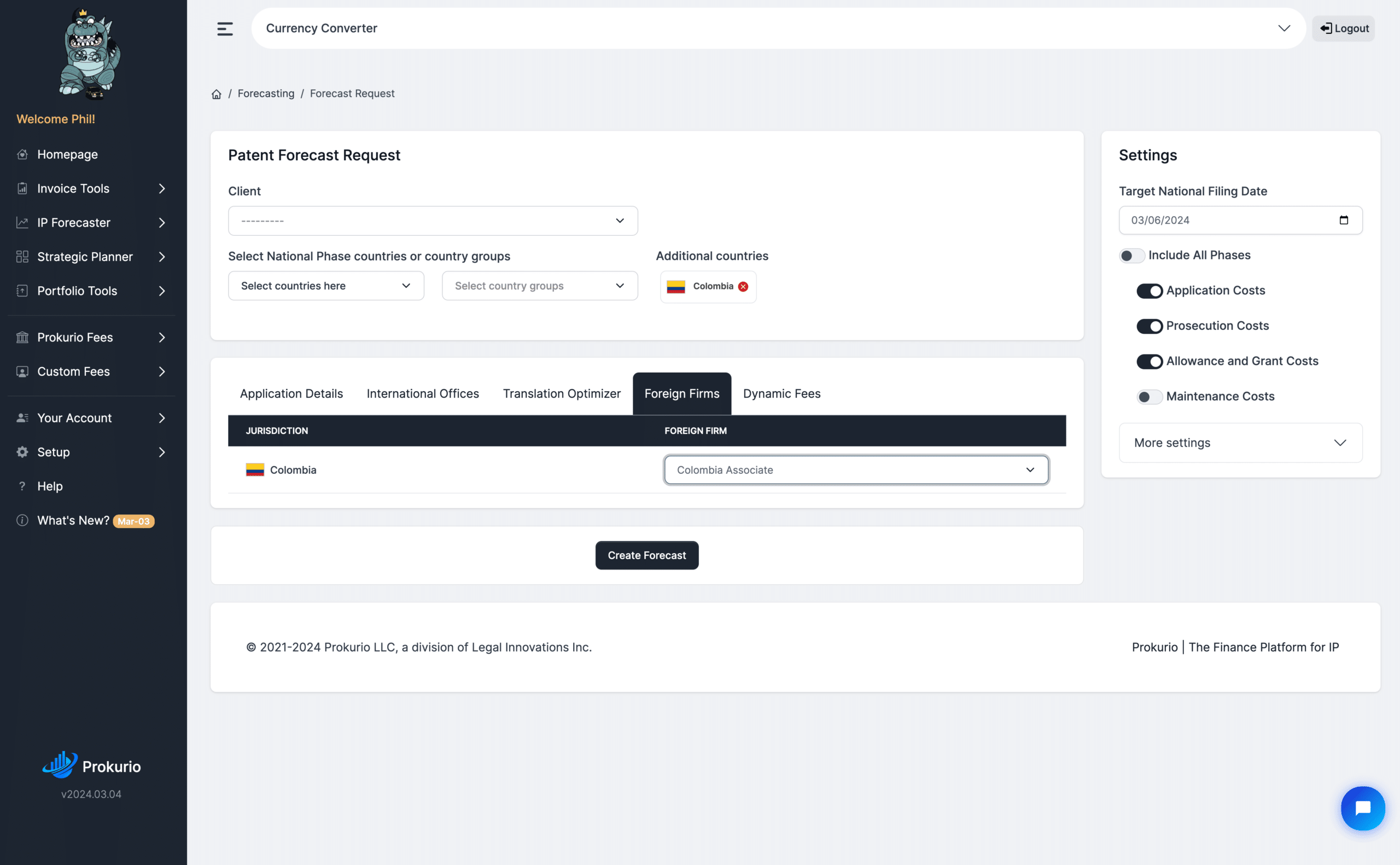Click the Setup gear icon
Screen dimensions: 1400x865
[x=22, y=452]
